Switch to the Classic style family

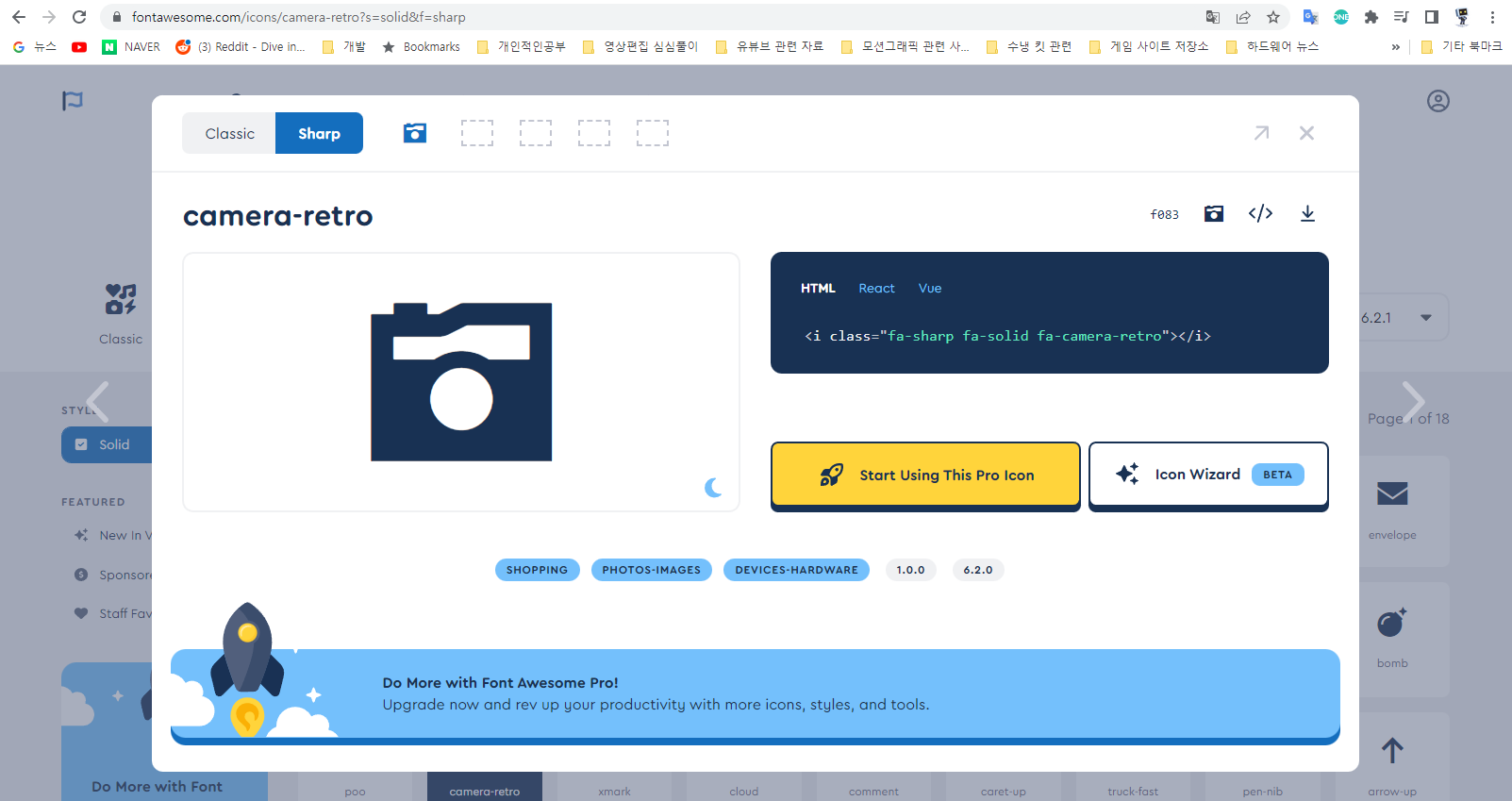(x=229, y=133)
